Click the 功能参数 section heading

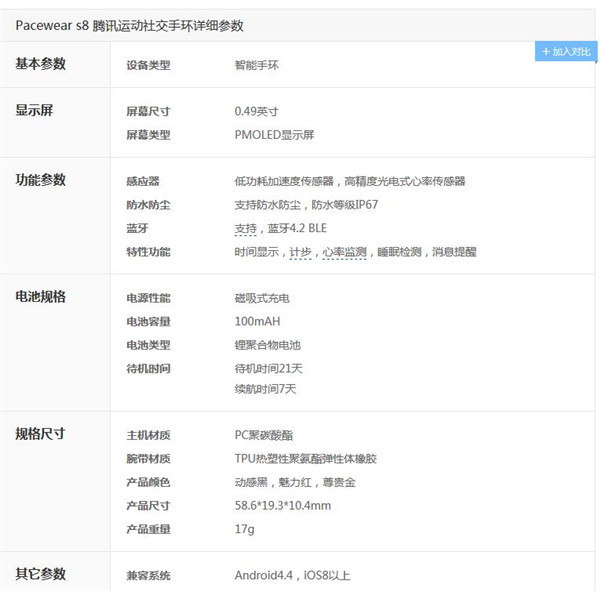(x=41, y=180)
